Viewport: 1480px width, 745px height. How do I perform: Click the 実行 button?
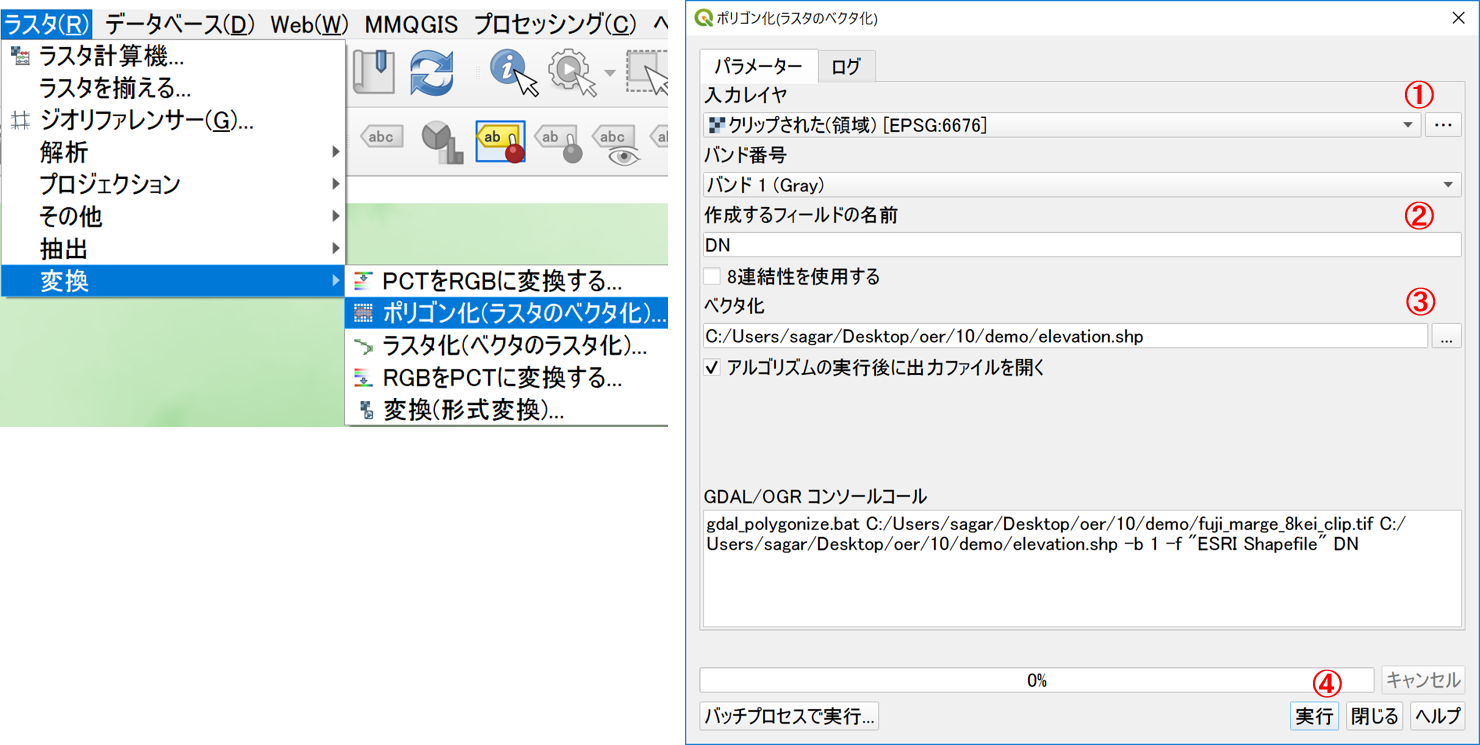pos(1314,716)
